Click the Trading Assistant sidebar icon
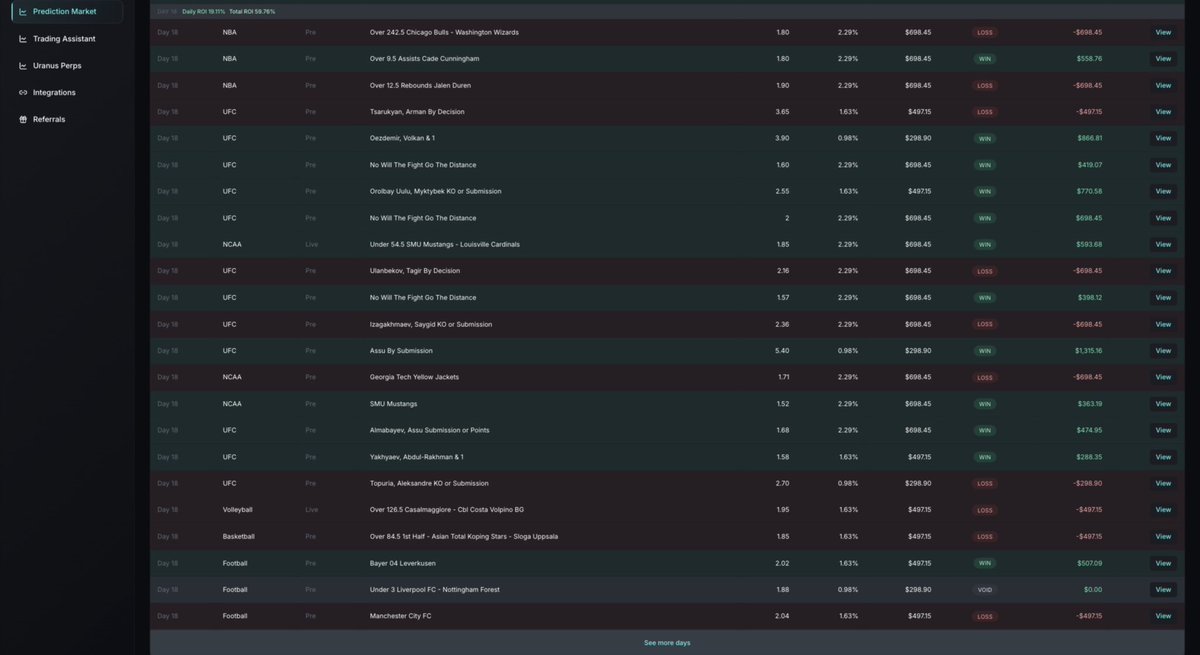 tap(23, 39)
